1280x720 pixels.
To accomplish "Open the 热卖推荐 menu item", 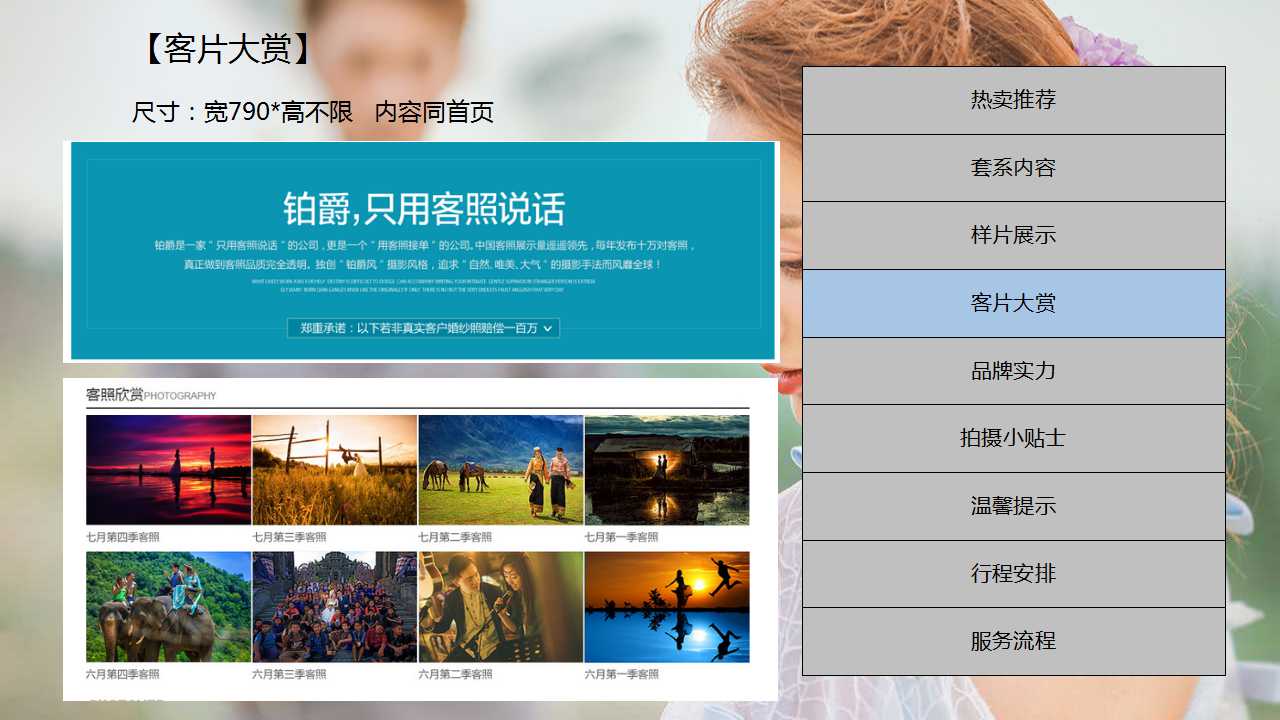I will [1013, 100].
